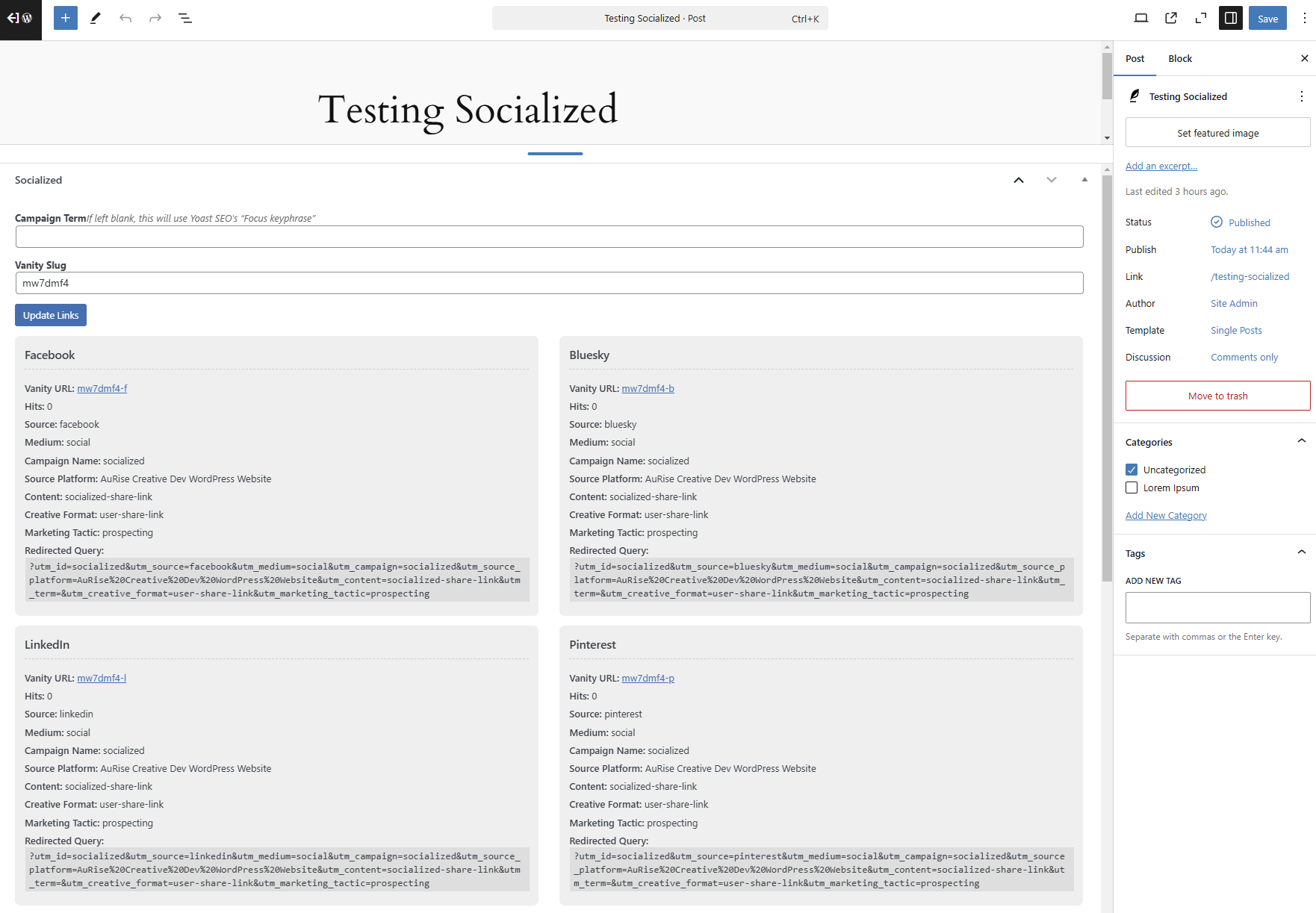This screenshot has width=1316, height=913.
Task: Open publish date Today at 11:44 am
Action: click(x=1250, y=249)
